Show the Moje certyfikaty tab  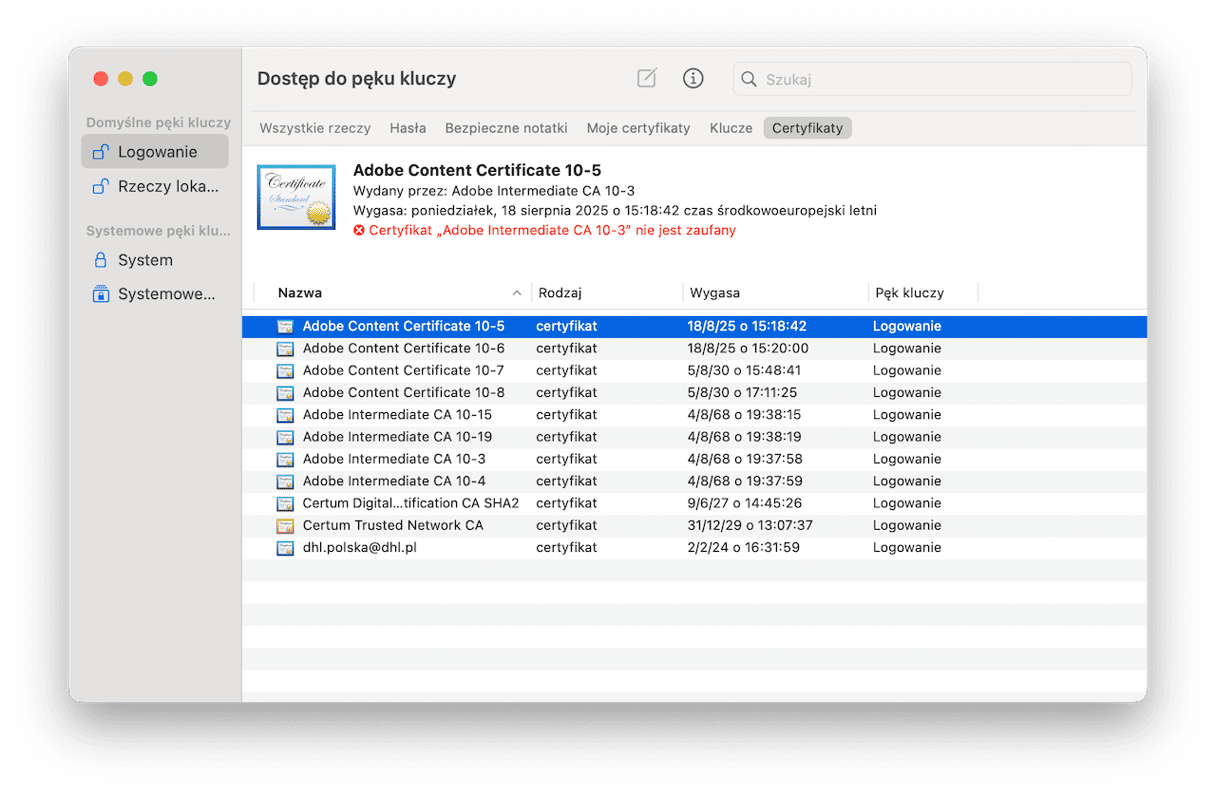[x=639, y=128]
